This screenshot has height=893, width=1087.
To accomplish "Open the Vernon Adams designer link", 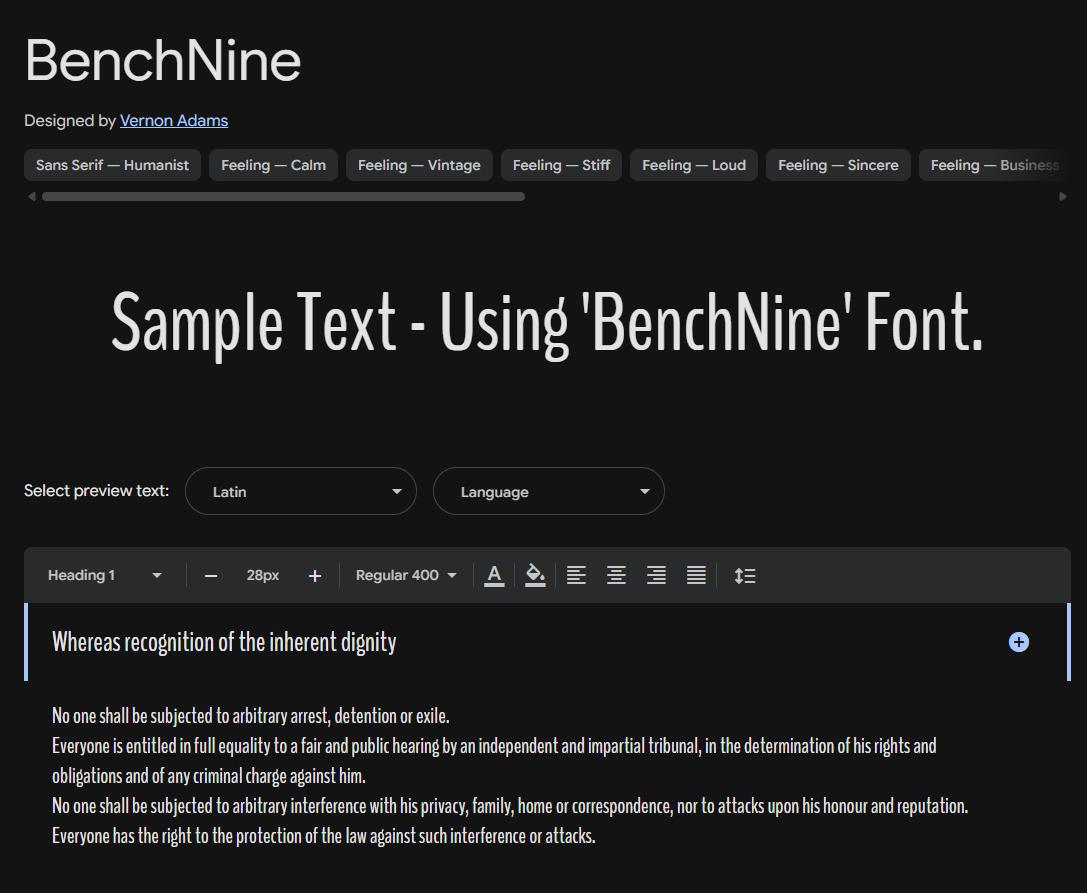I will [x=174, y=121].
